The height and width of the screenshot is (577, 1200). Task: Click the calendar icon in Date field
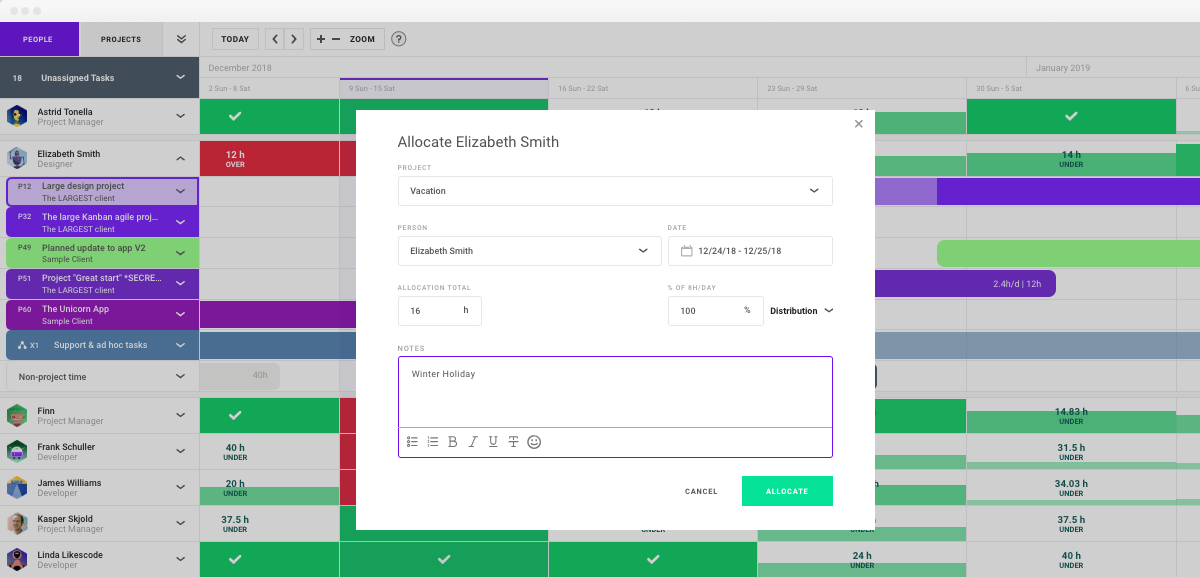[687, 251]
